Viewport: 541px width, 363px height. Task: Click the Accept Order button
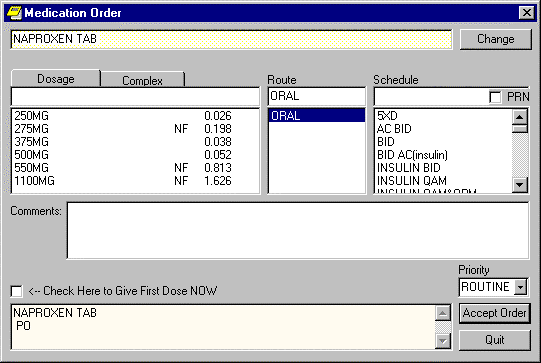[494, 313]
